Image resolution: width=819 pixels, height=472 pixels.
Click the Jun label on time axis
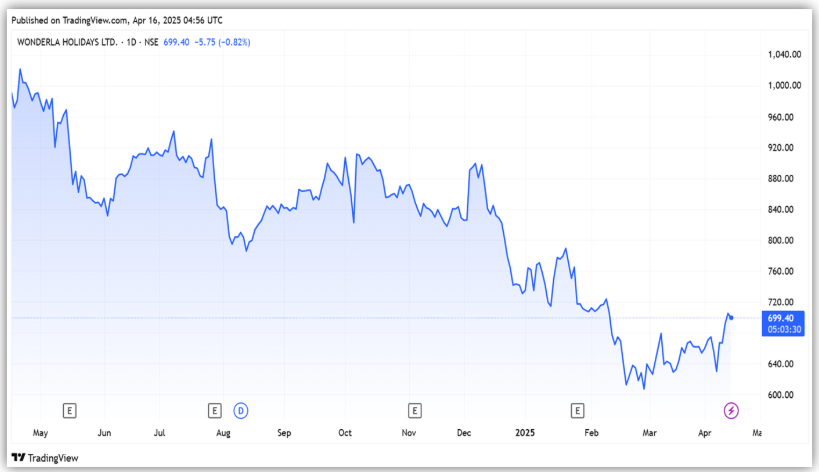(106, 434)
